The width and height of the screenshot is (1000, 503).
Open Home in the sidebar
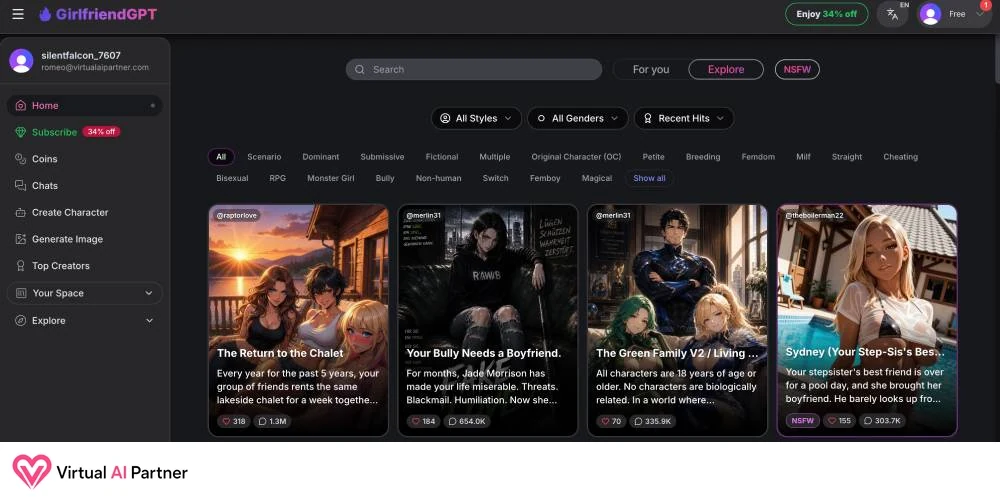click(x=84, y=105)
